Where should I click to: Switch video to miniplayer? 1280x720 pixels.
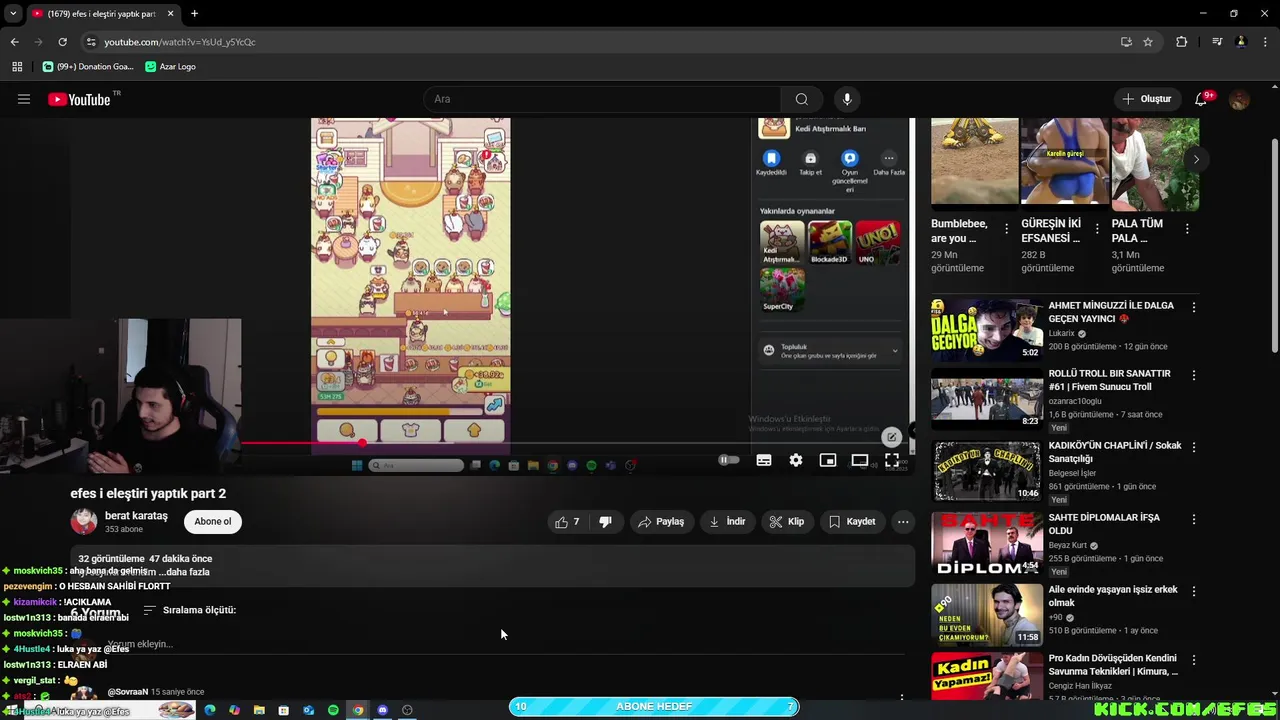pos(828,460)
